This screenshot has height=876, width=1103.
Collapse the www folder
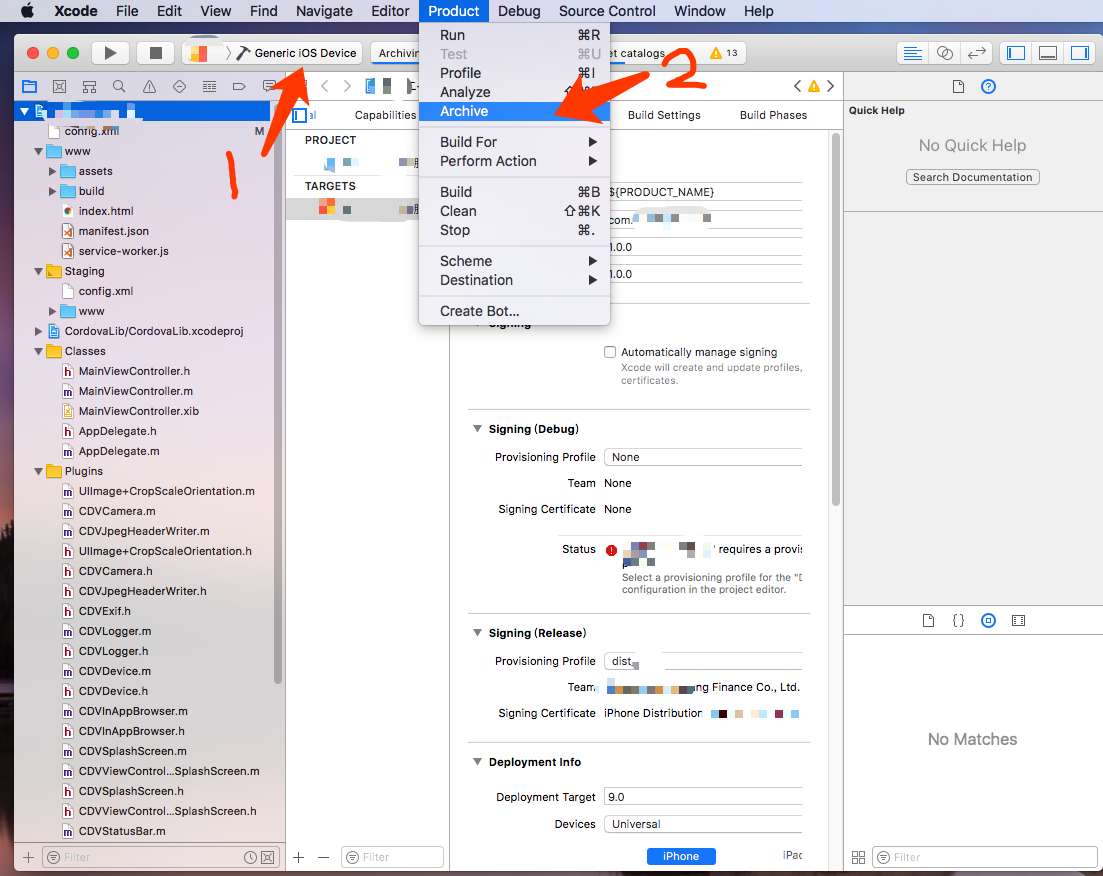click(38, 151)
